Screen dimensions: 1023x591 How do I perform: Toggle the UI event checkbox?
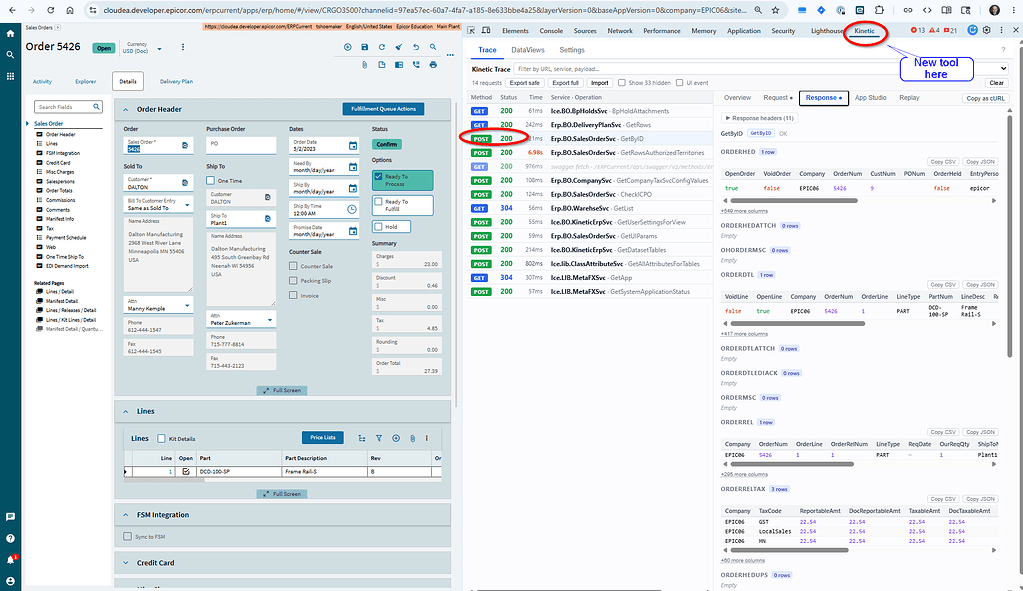[x=679, y=83]
